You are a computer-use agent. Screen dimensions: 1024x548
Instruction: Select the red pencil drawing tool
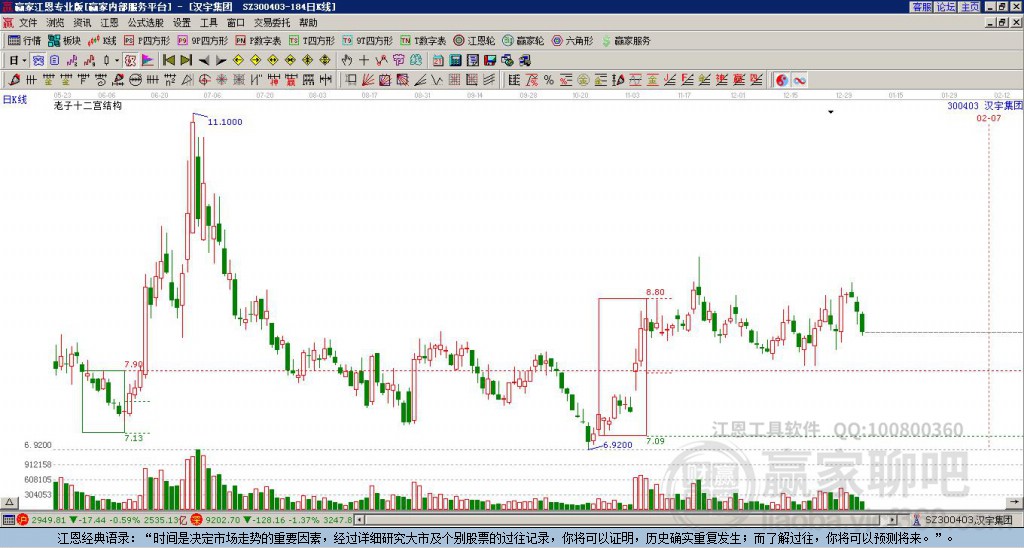14,80
